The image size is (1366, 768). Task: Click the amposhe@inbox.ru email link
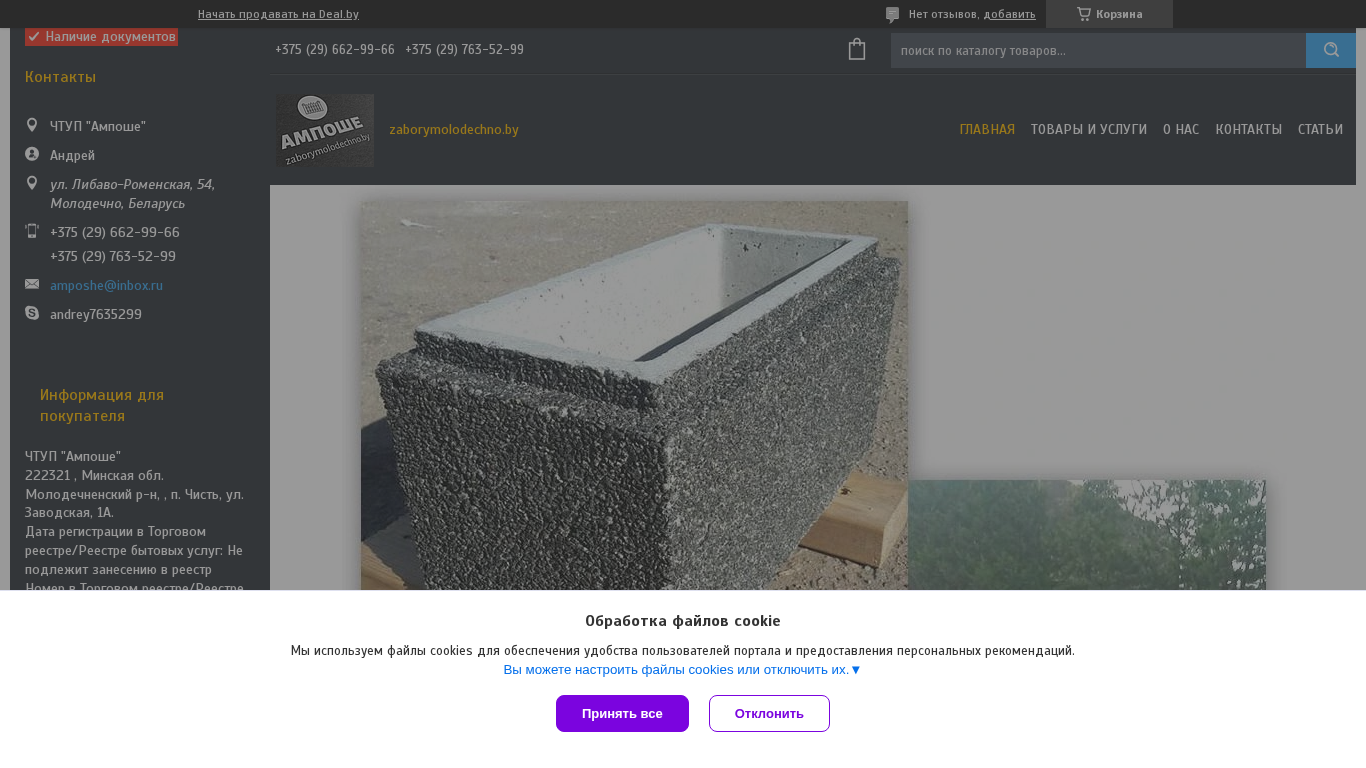[x=106, y=285]
